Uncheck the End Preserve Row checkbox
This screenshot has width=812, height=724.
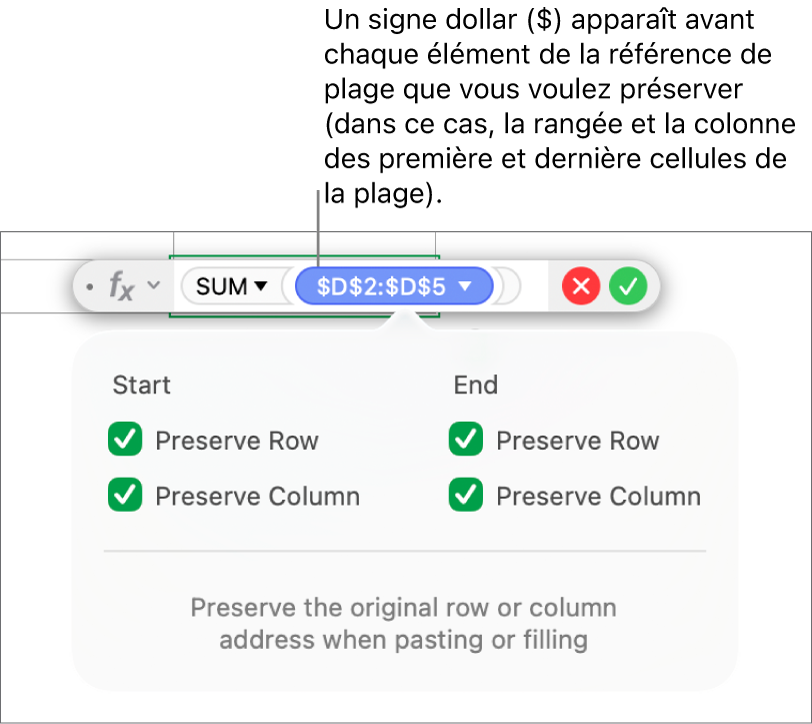coord(466,440)
